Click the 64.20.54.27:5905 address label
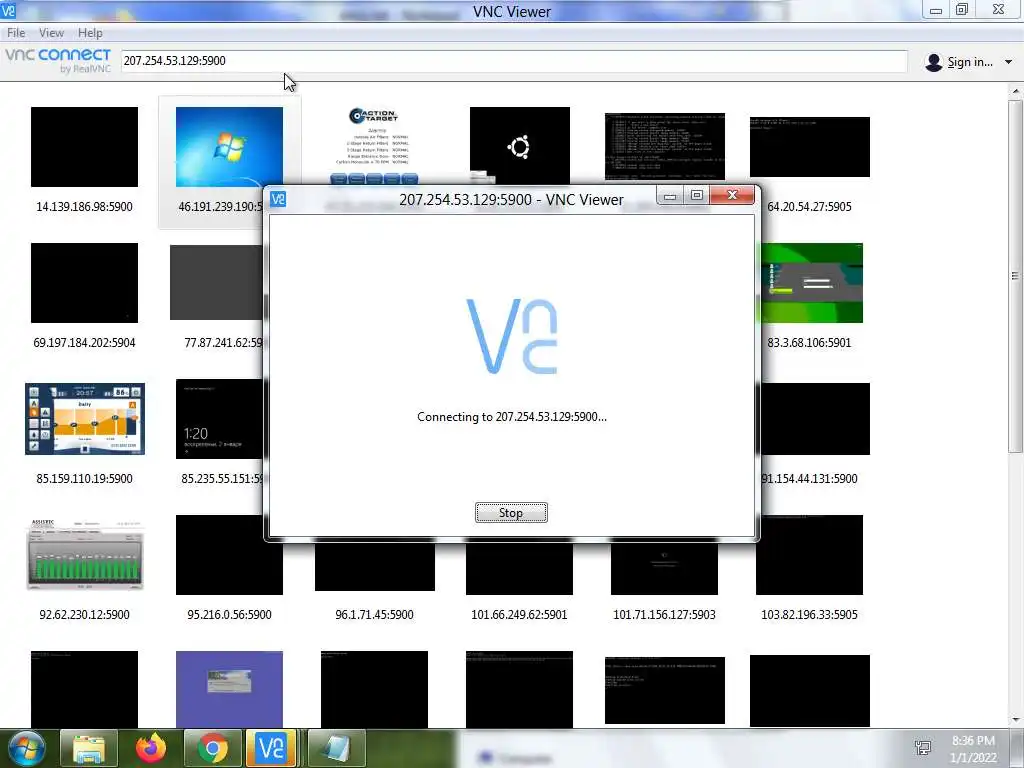 click(809, 207)
